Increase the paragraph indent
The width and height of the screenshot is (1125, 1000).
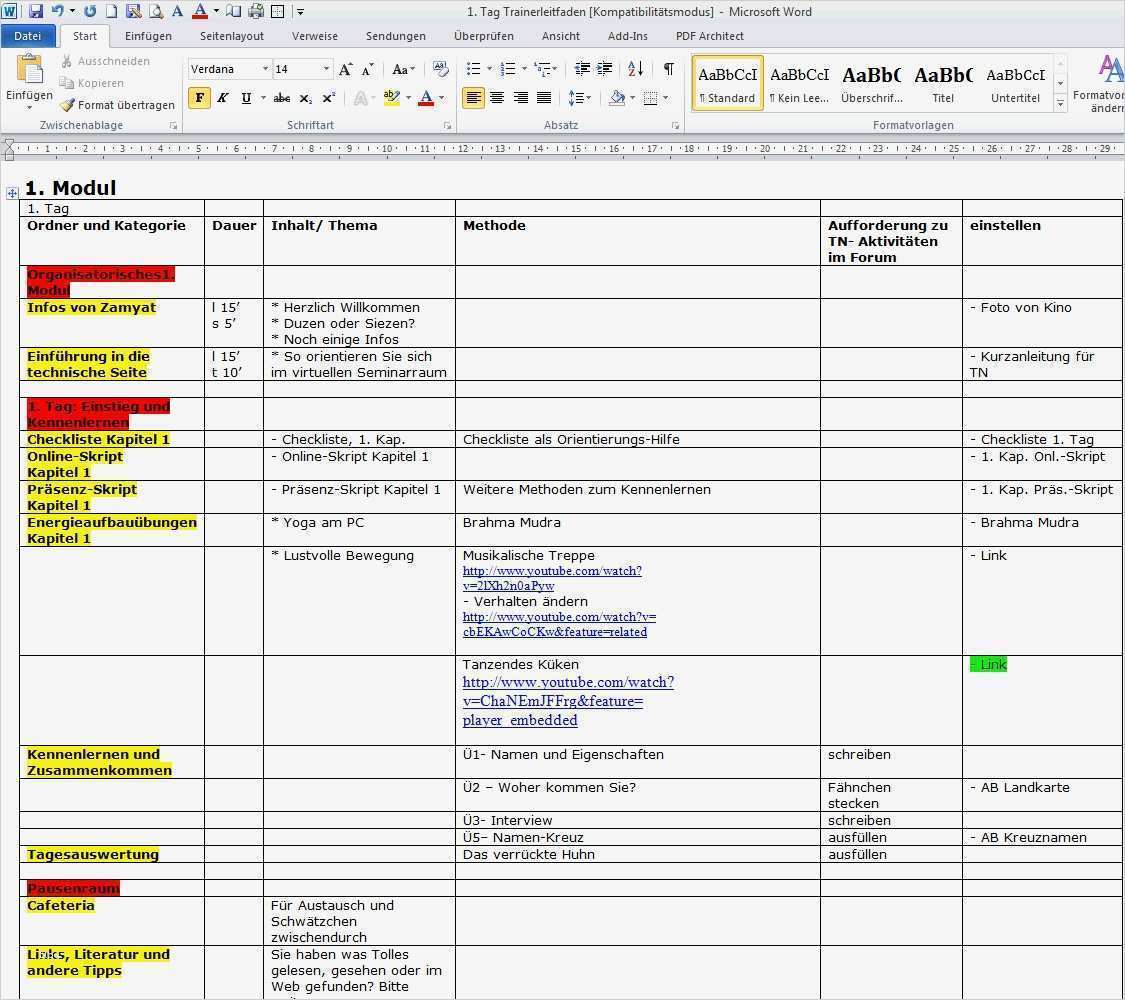[605, 69]
